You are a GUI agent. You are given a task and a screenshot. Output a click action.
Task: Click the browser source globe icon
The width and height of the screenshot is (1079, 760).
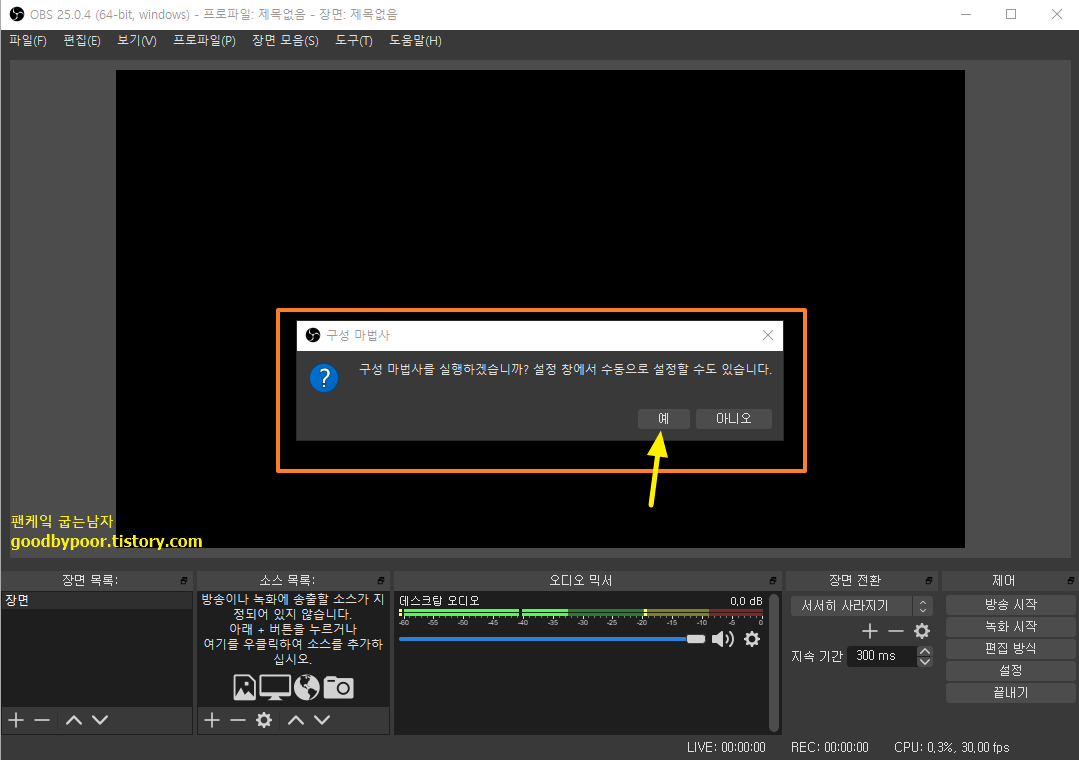pos(306,687)
